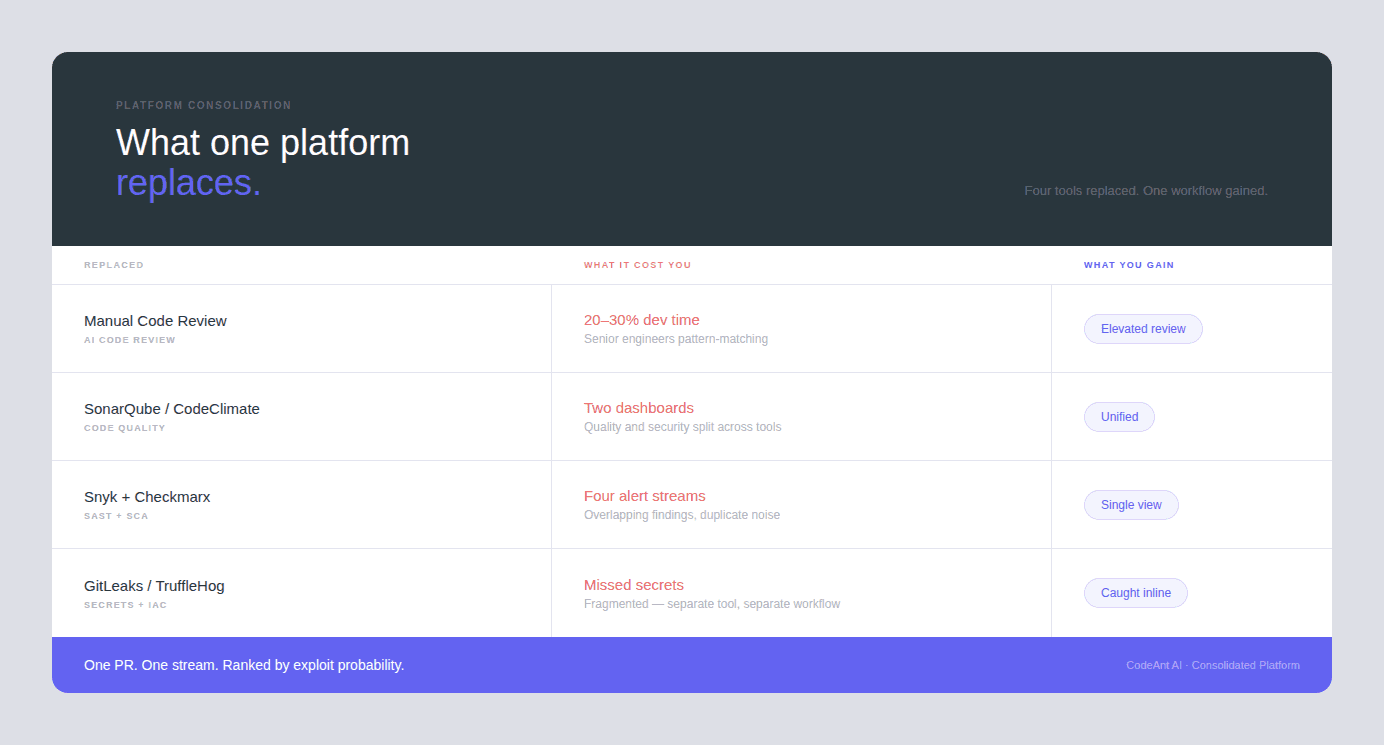Click the 'WHAT IT COST YOU' column header
The height and width of the screenshot is (745, 1384).
point(638,265)
